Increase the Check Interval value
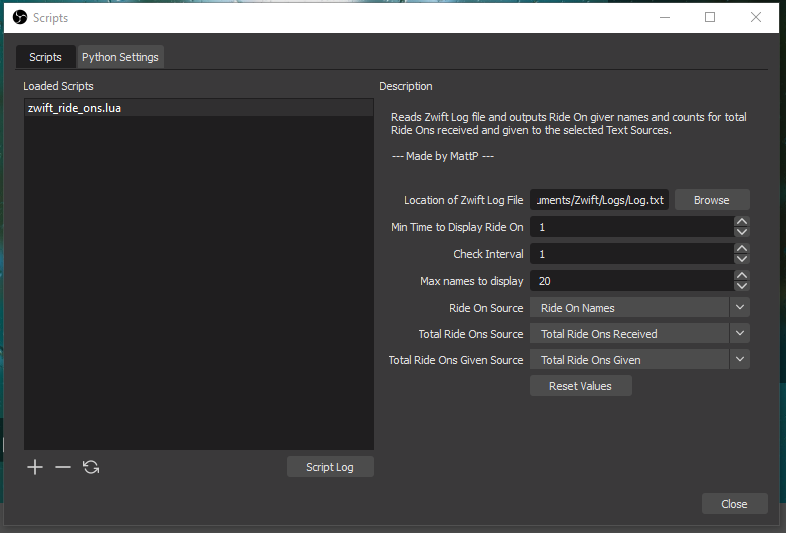The image size is (786, 533). click(741, 249)
